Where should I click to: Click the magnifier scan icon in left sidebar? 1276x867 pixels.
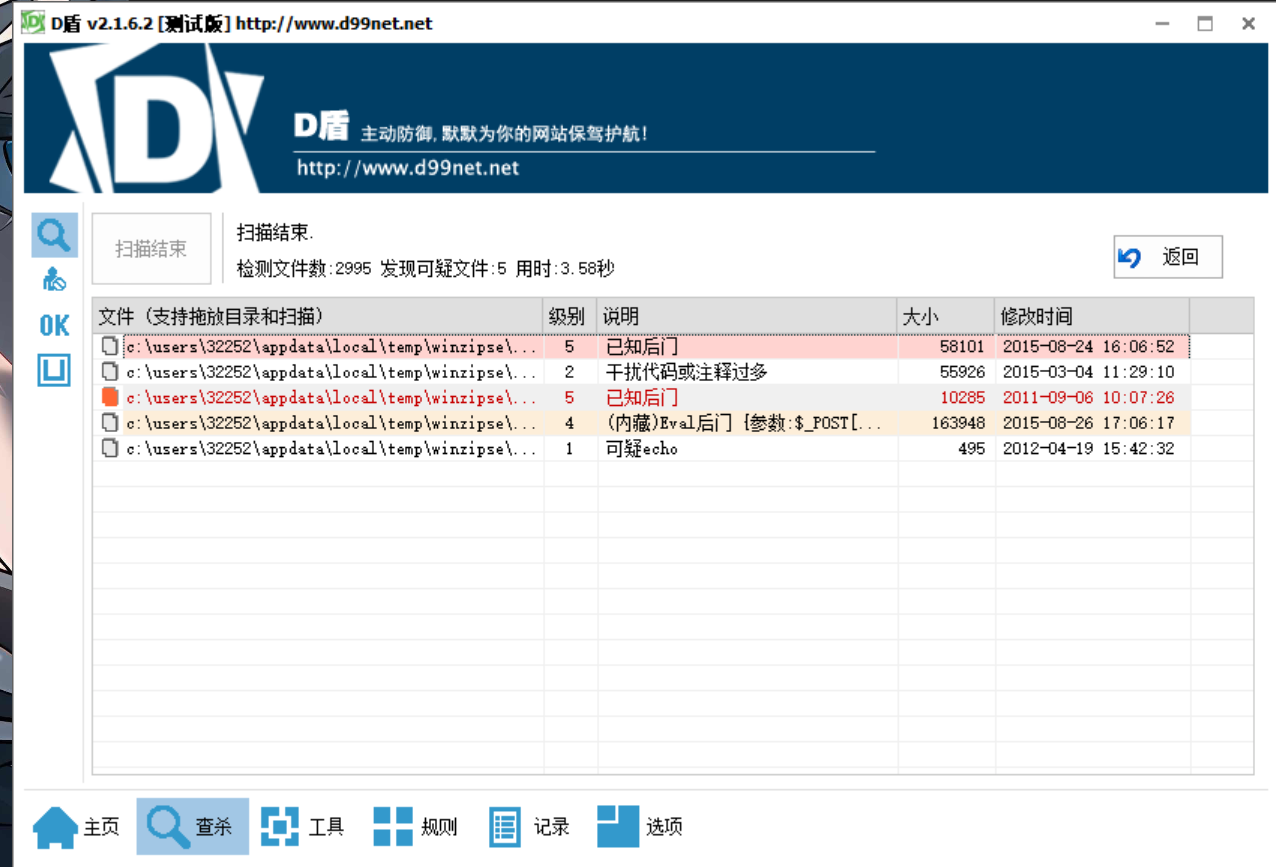(54, 235)
